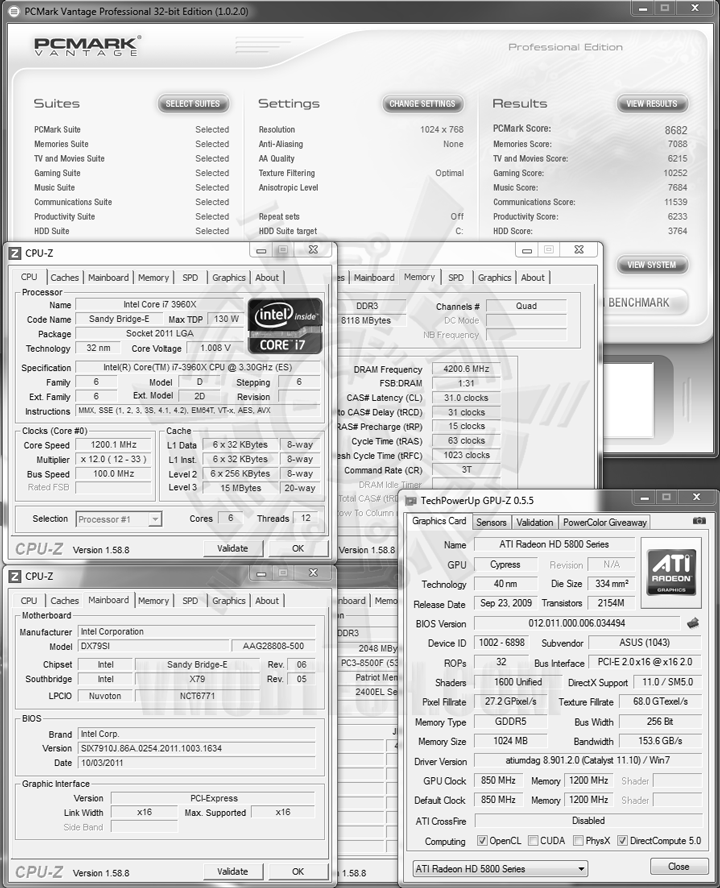
Task: Open PowerColor Giveaway tab in GPU-Z
Action: [x=604, y=522]
